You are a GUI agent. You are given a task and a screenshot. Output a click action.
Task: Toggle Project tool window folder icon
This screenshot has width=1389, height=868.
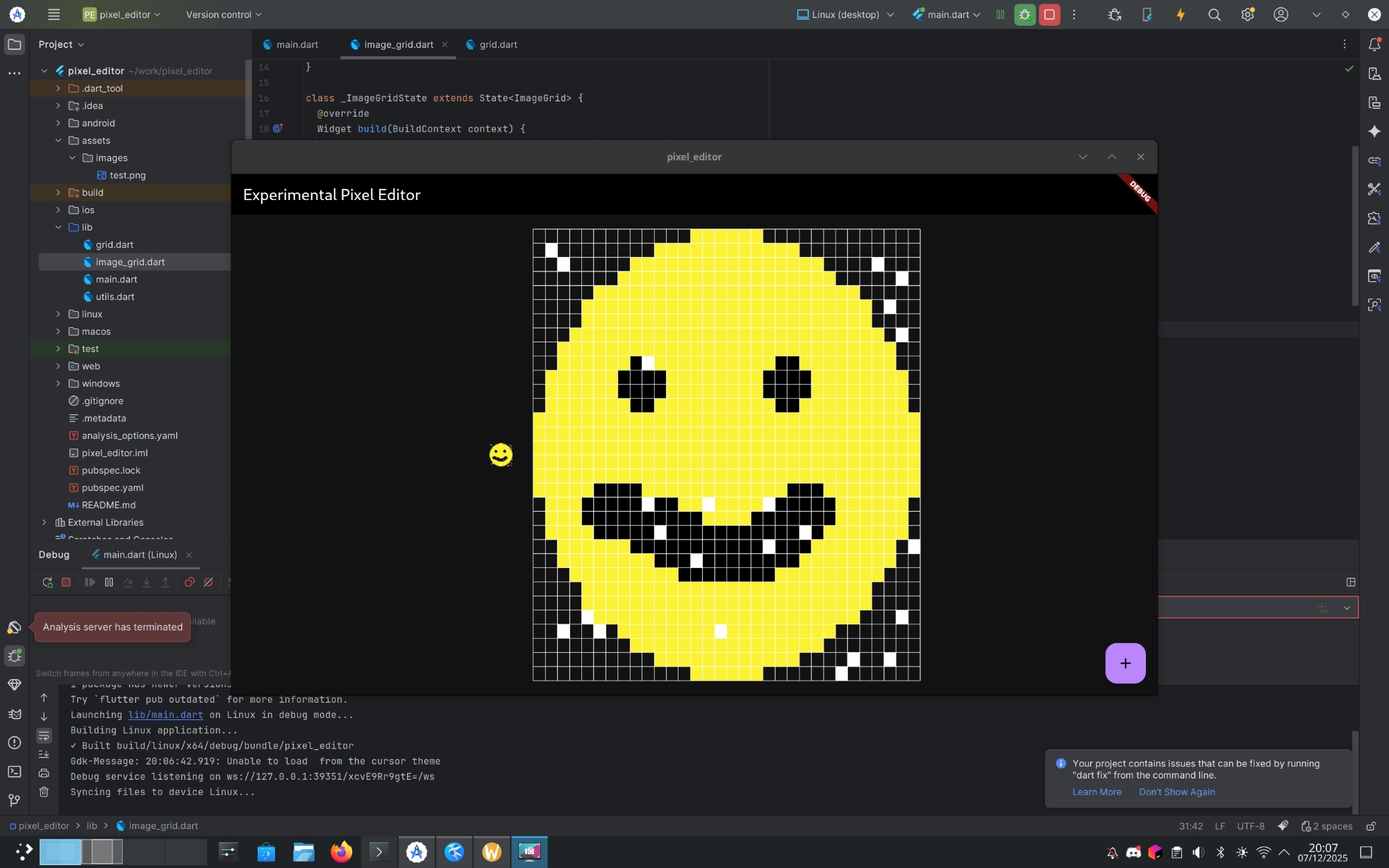click(x=14, y=44)
